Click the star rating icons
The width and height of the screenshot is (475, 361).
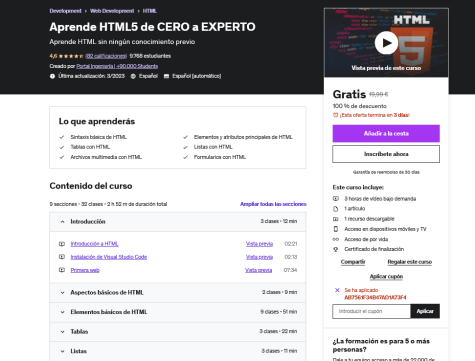coord(71,56)
